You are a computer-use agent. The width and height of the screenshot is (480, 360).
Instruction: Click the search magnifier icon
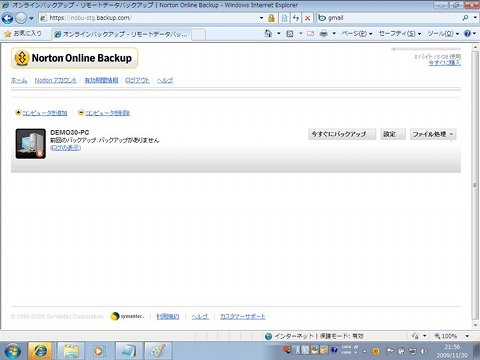(465, 18)
